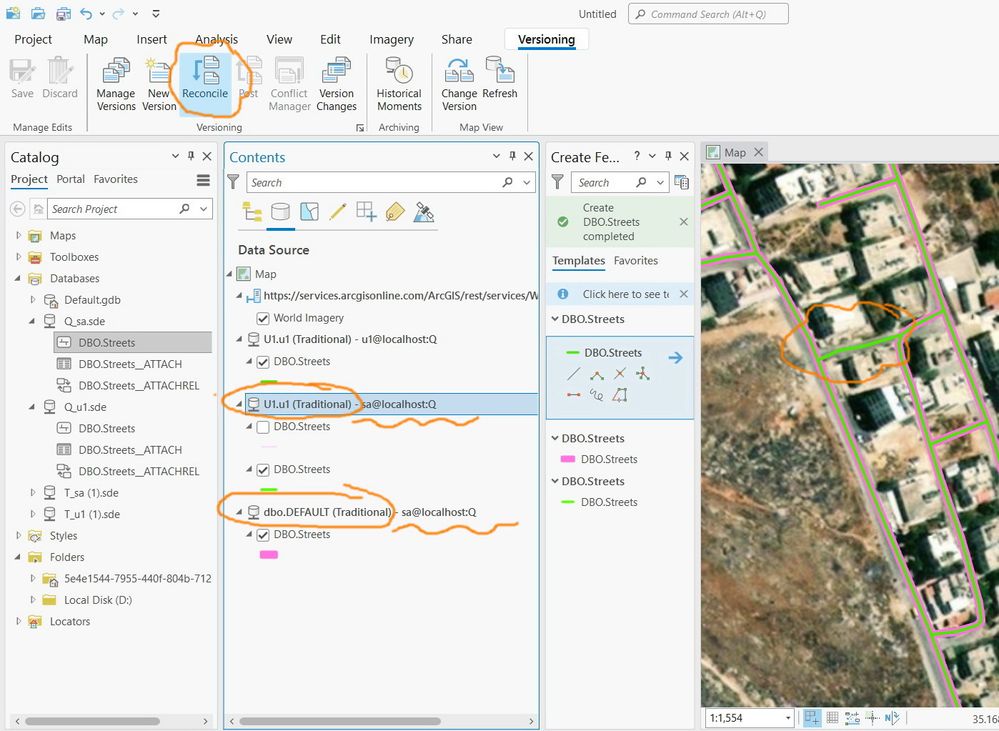Select the Two-Point Line tool
999x731 pixels.
coord(573,395)
